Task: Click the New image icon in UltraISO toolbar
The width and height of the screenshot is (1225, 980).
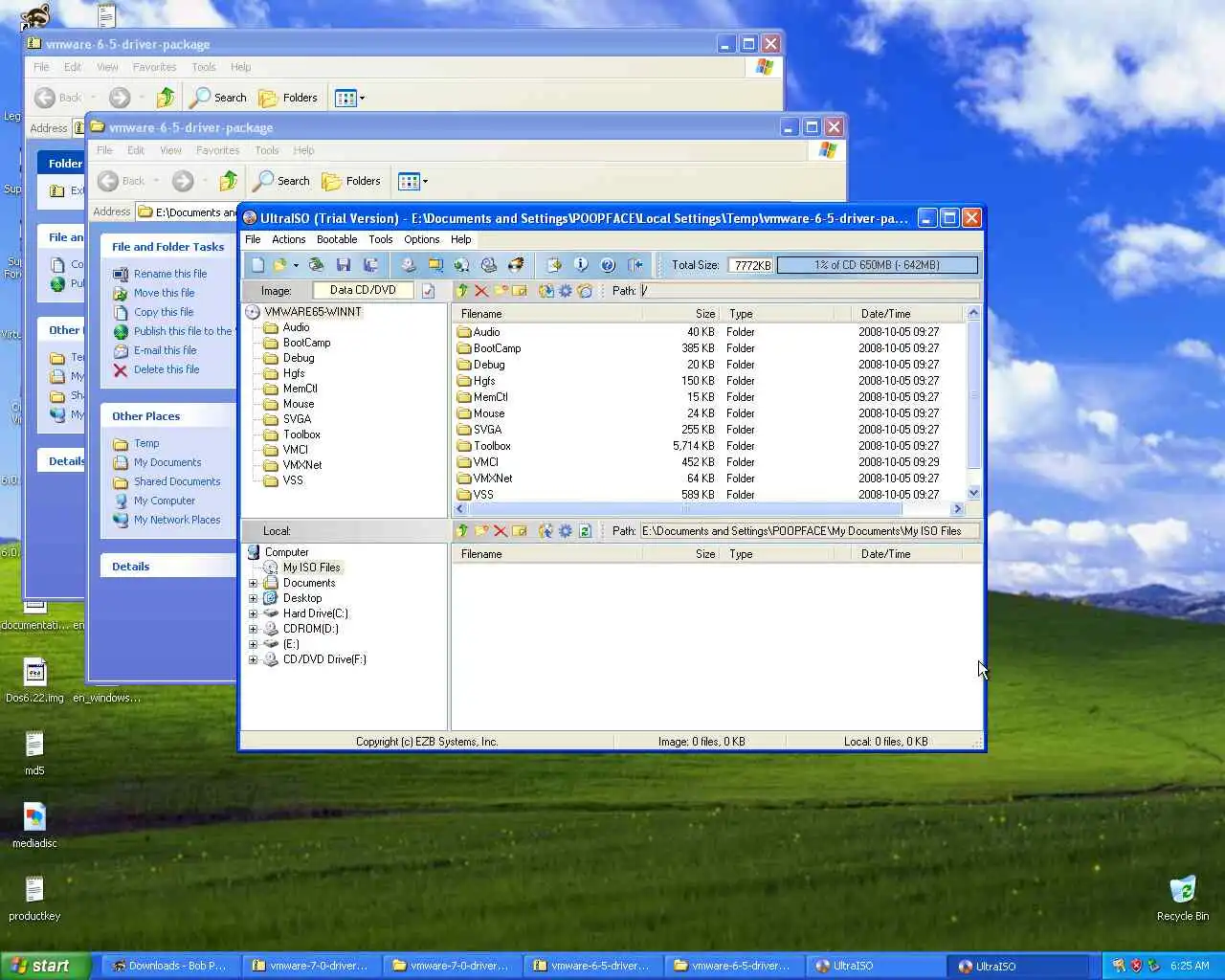Action: [x=257, y=265]
